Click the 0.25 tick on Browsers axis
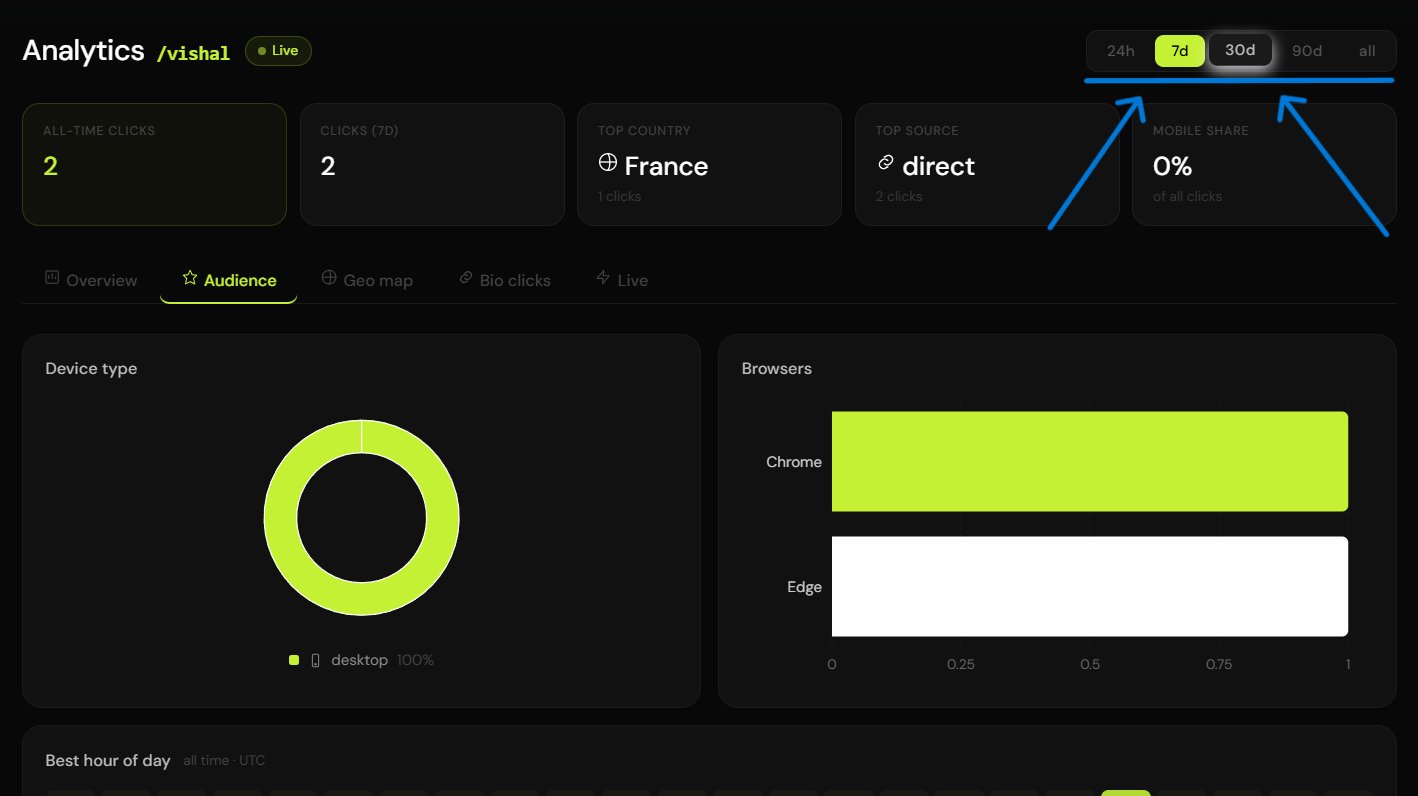The height and width of the screenshot is (796, 1418). 961,665
